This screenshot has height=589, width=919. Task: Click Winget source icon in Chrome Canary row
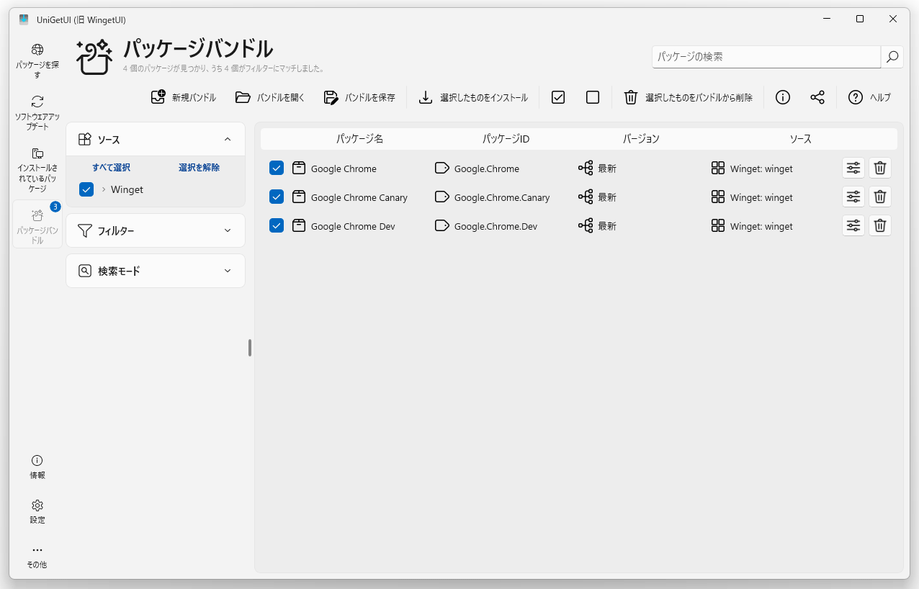pyautogui.click(x=718, y=197)
